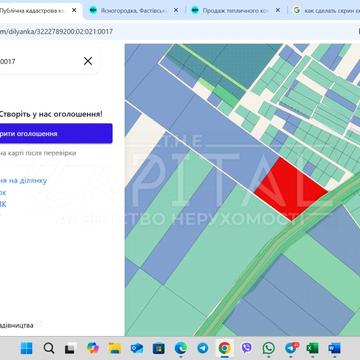Open Task View on the taskbar
Screen dimensions: 360x360
coord(70,348)
